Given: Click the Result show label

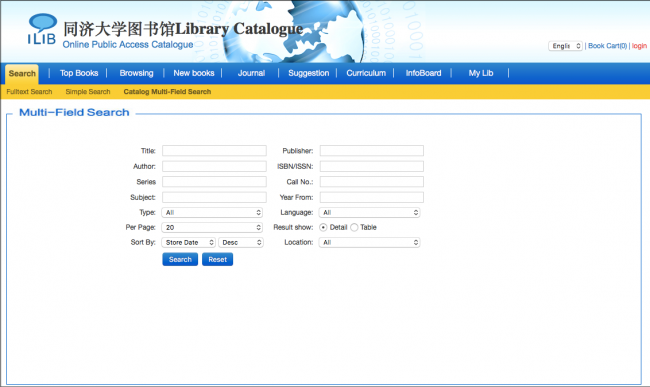Looking at the screenshot, I should tap(293, 227).
